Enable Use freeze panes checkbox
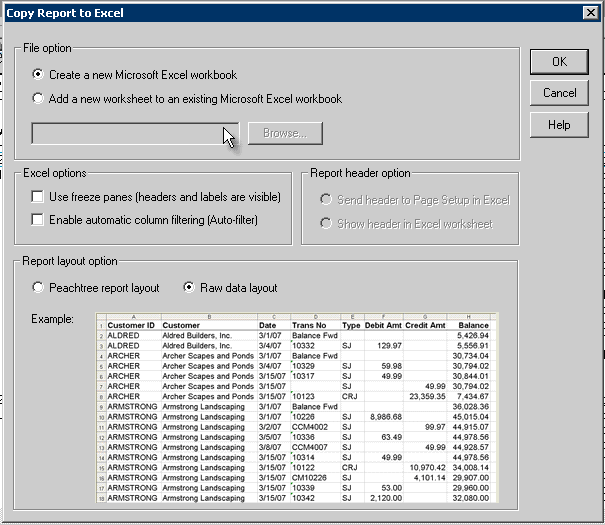 coord(37,196)
